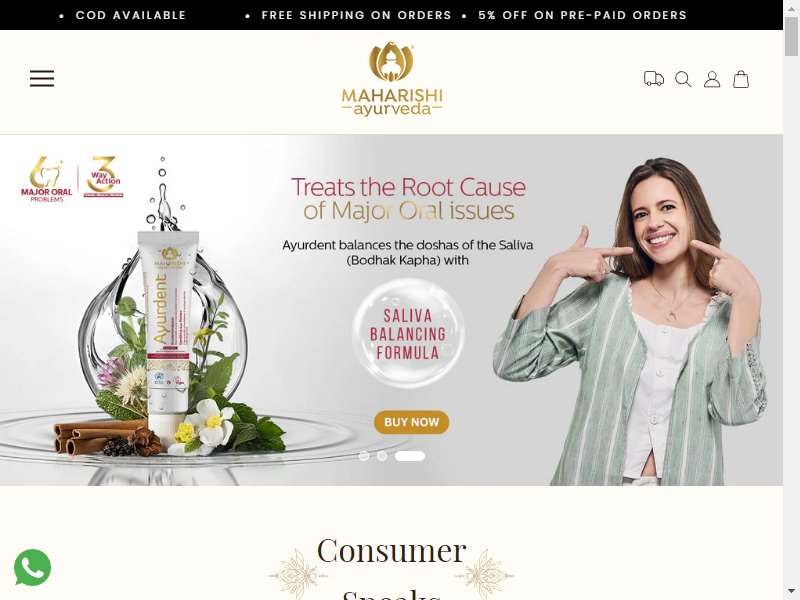Click the Maharishi Ayurveda logo
The width and height of the screenshot is (800, 600).
pos(391,79)
